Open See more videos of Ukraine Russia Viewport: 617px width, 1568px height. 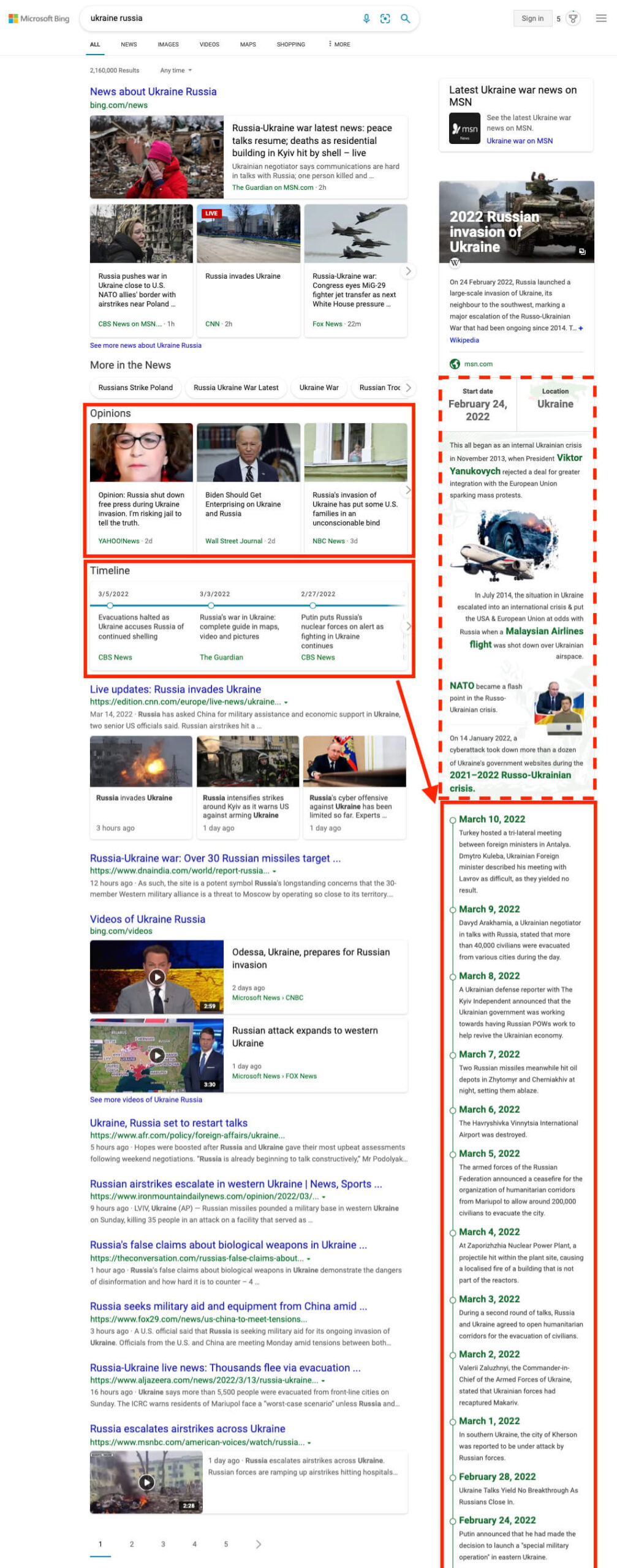[146, 1099]
